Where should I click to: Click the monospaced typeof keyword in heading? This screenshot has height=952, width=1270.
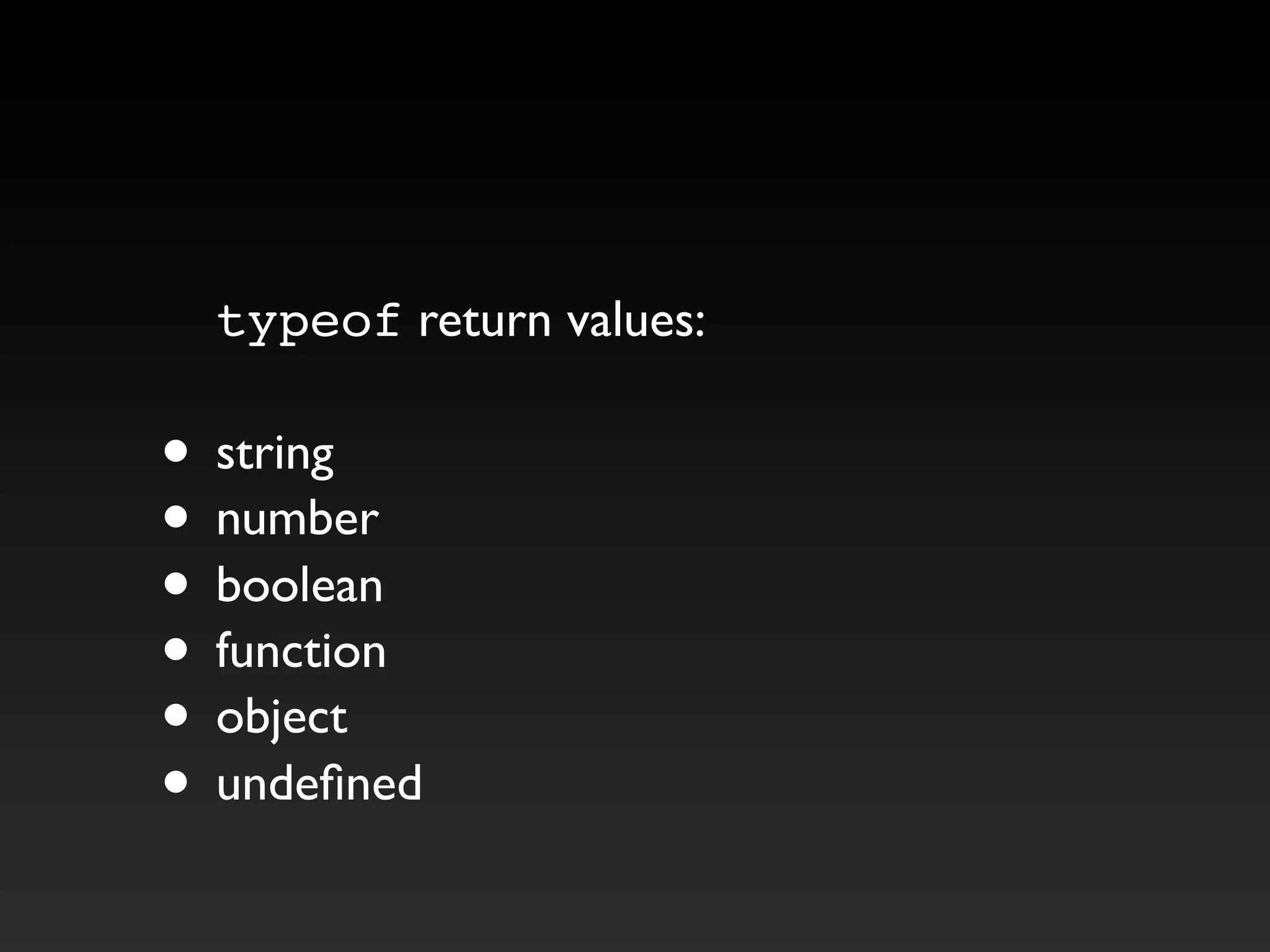308,322
